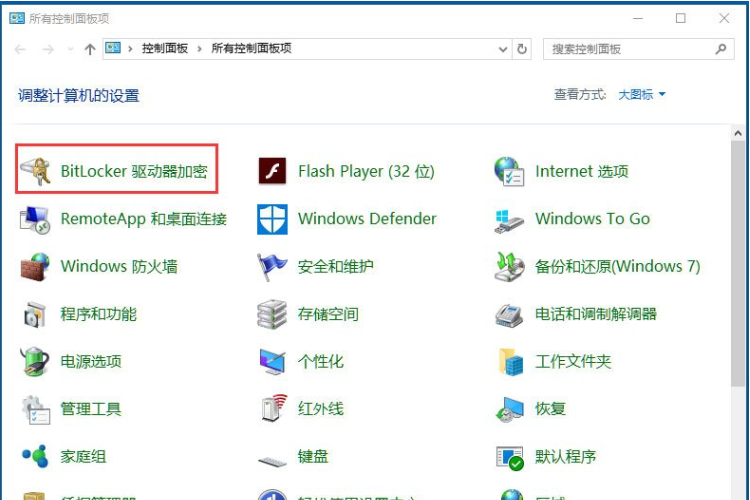Open the 备份和还原 icon
This screenshot has height=500, width=750.
click(509, 267)
